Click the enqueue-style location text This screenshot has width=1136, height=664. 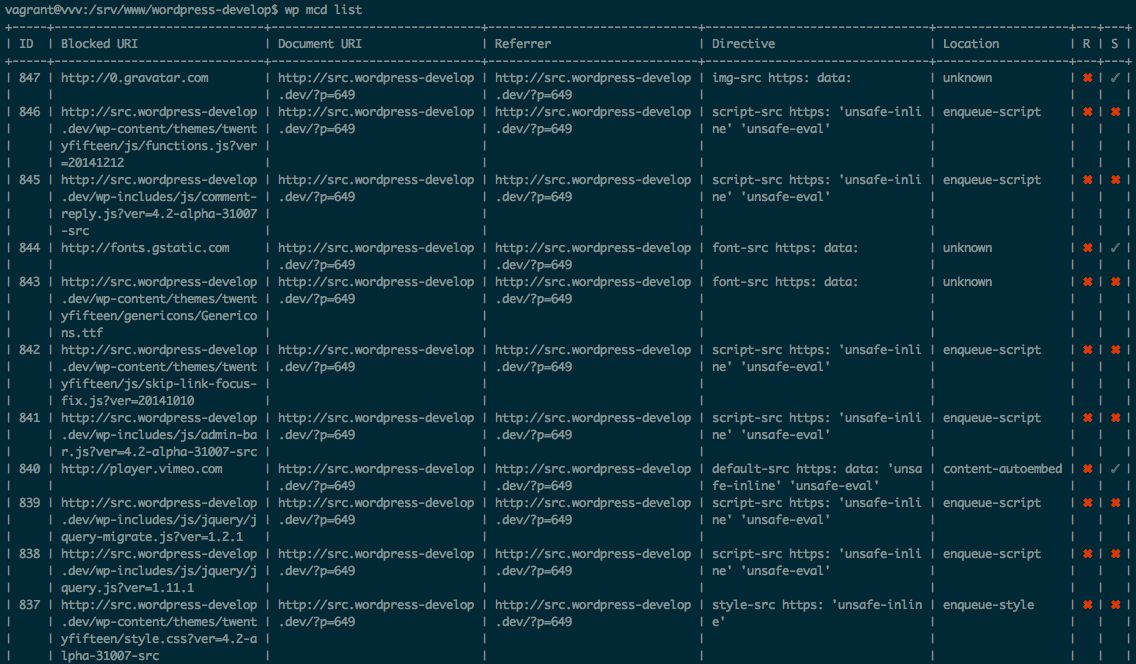988,605
